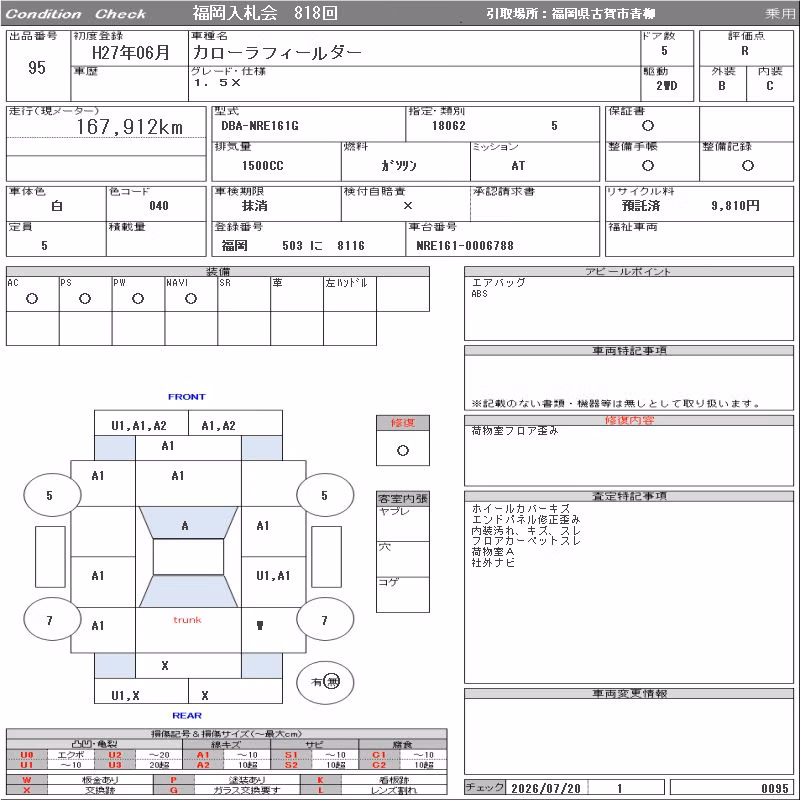Click the '左ハンドル' equipment cell
The width and height of the screenshot is (800, 800).
click(x=350, y=294)
